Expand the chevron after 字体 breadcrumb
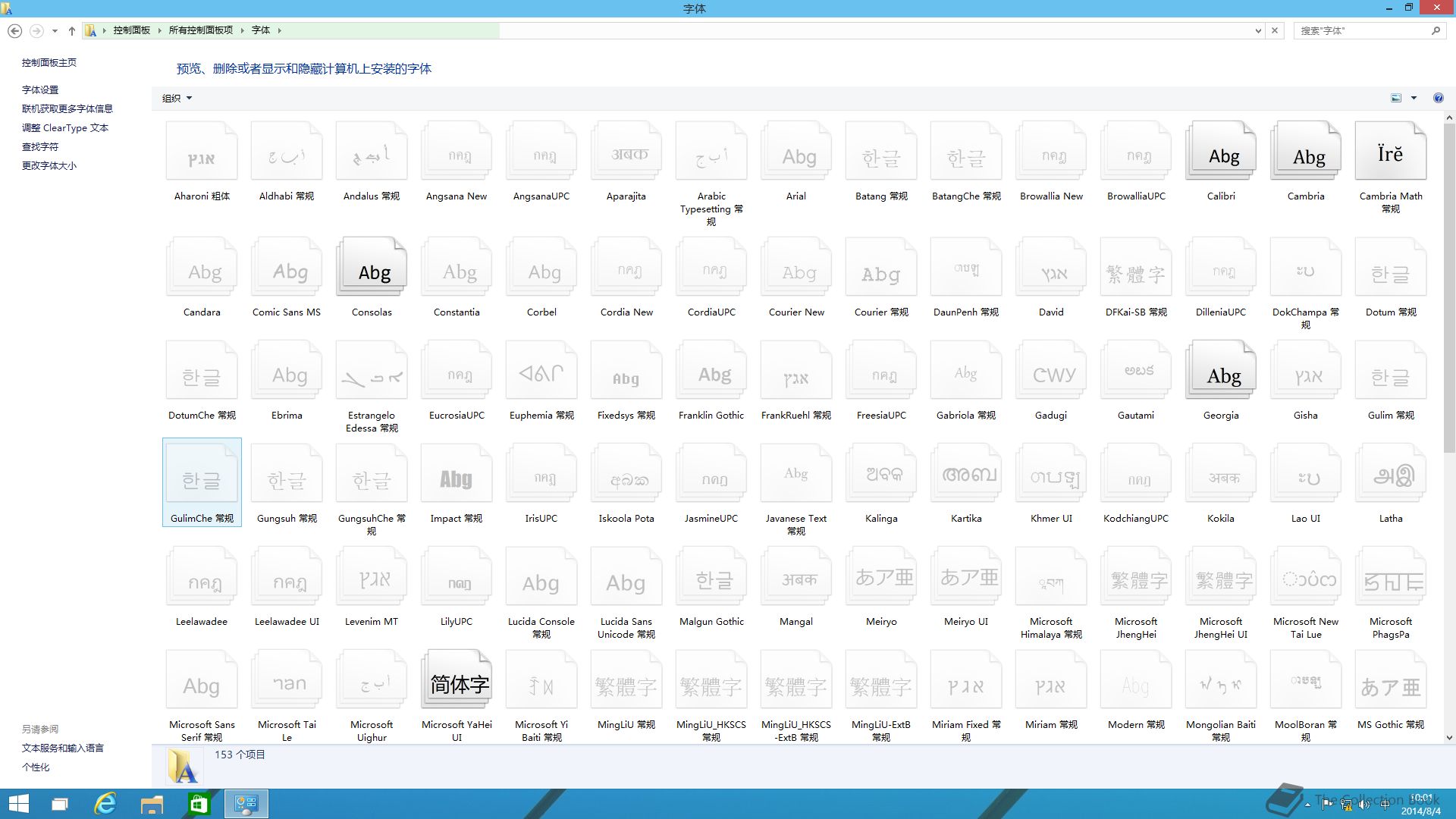Viewport: 1456px width, 819px height. (x=280, y=30)
